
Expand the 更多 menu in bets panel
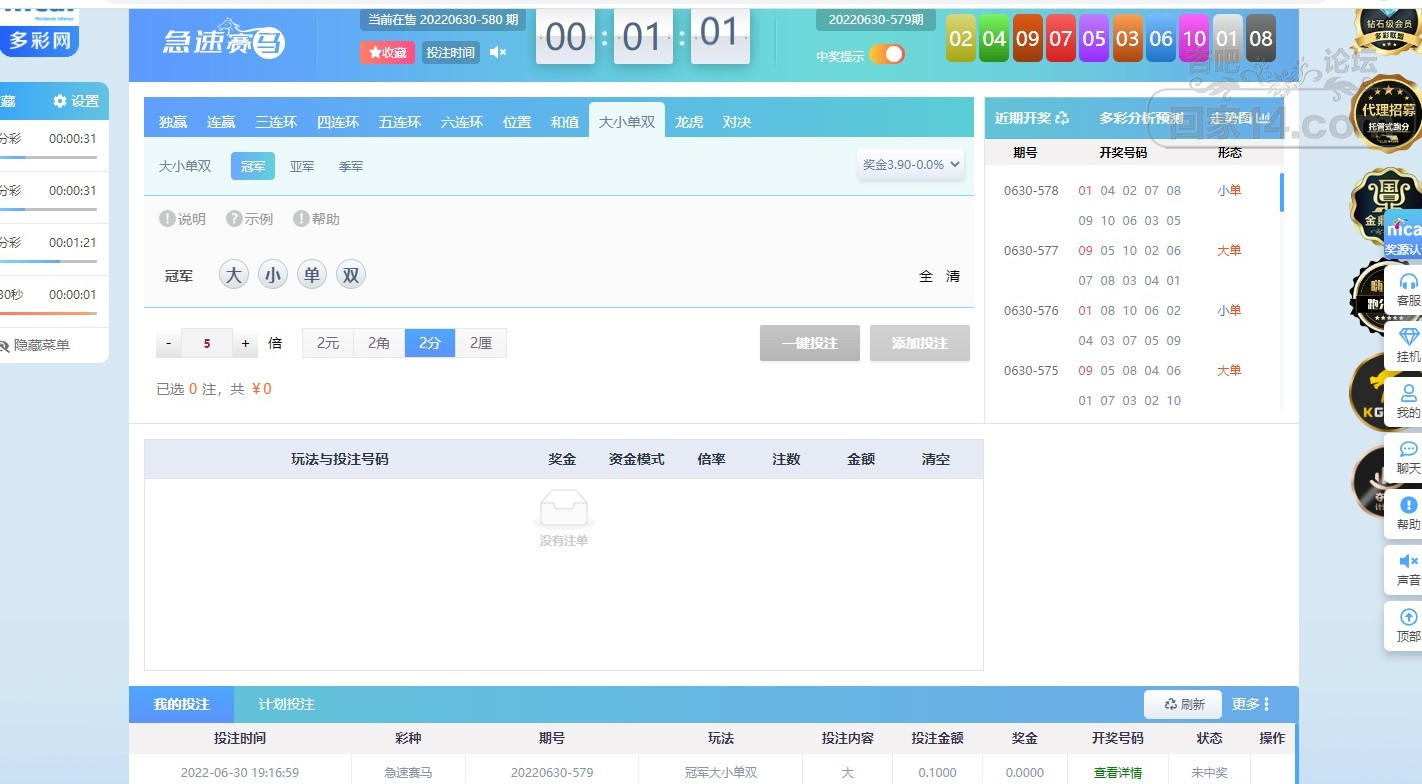[x=1251, y=704]
